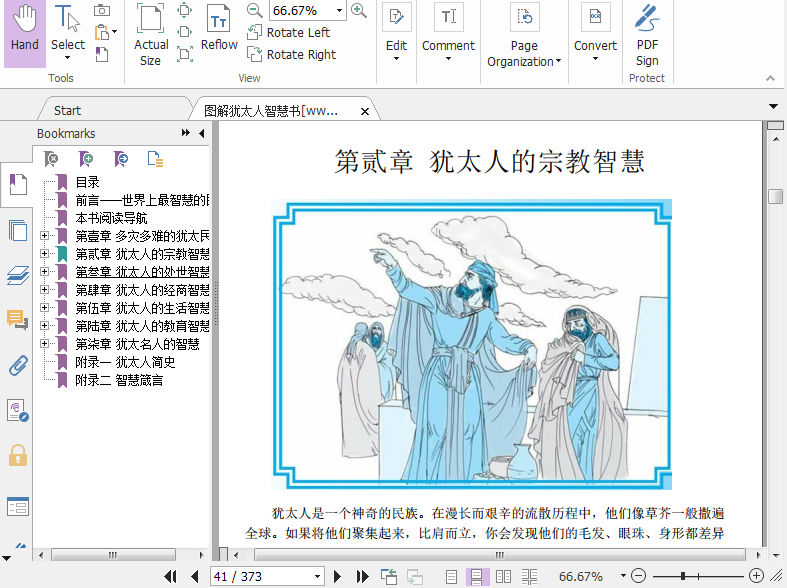Image resolution: width=787 pixels, height=588 pixels.
Task: Open the Layers panel in the sidebar
Action: coord(17,276)
